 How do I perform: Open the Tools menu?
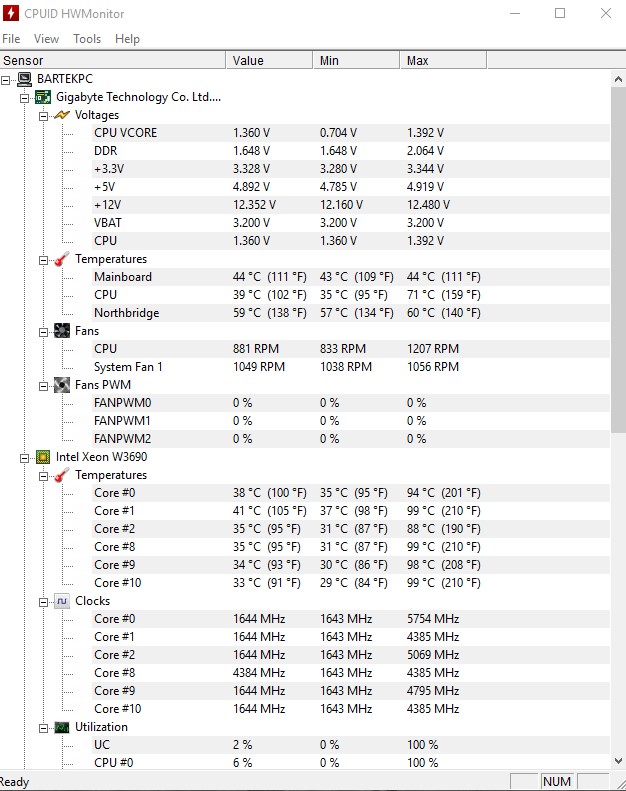pos(87,39)
